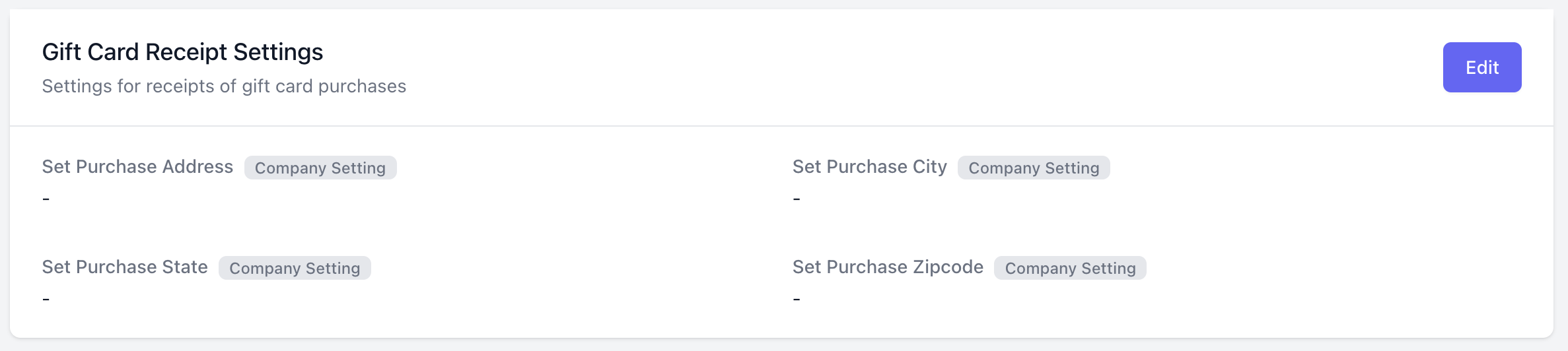The width and height of the screenshot is (1568, 351).
Task: Click the Set Purchase Address label
Action: click(x=137, y=167)
